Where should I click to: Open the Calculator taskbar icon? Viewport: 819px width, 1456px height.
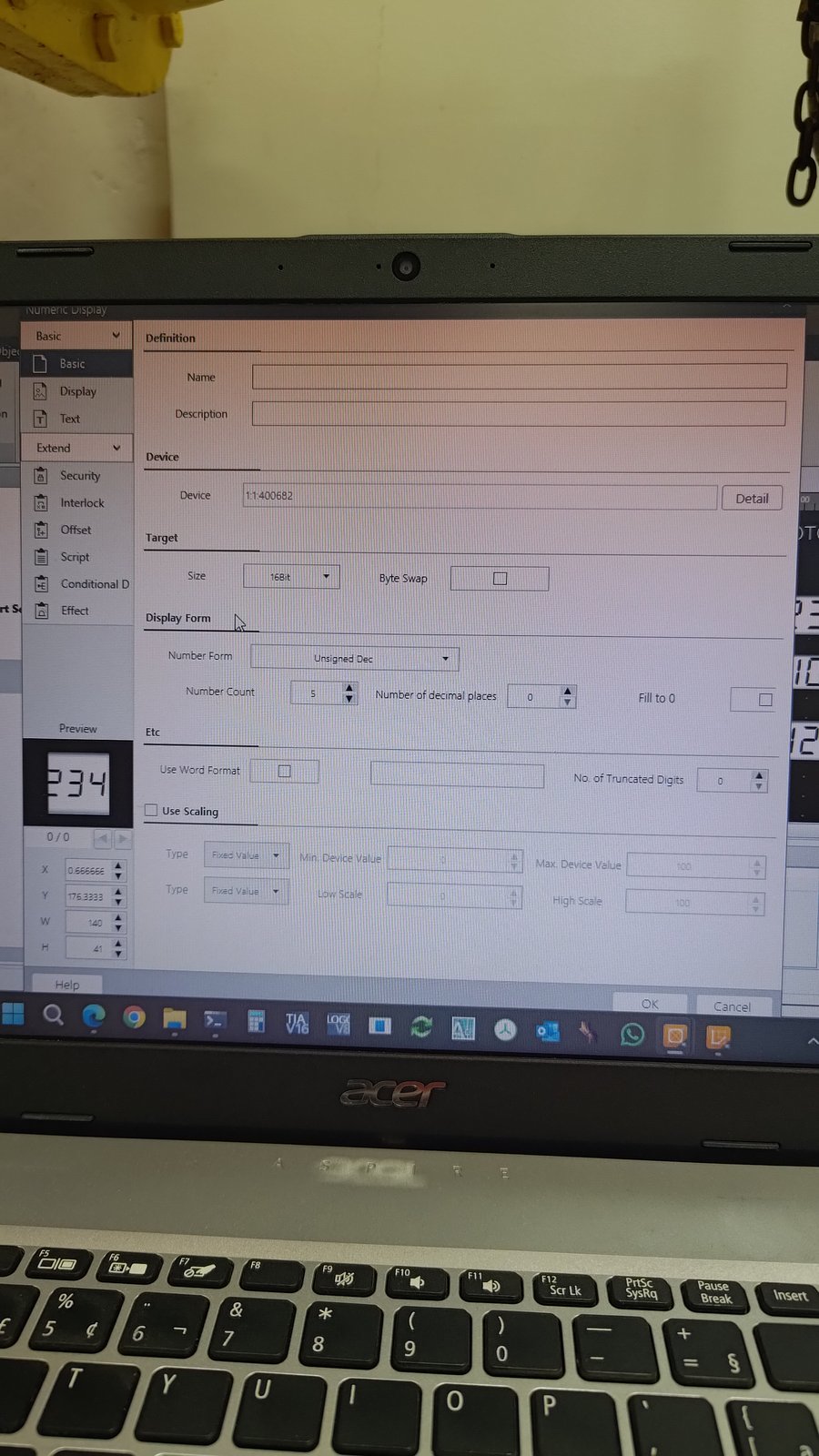256,1022
